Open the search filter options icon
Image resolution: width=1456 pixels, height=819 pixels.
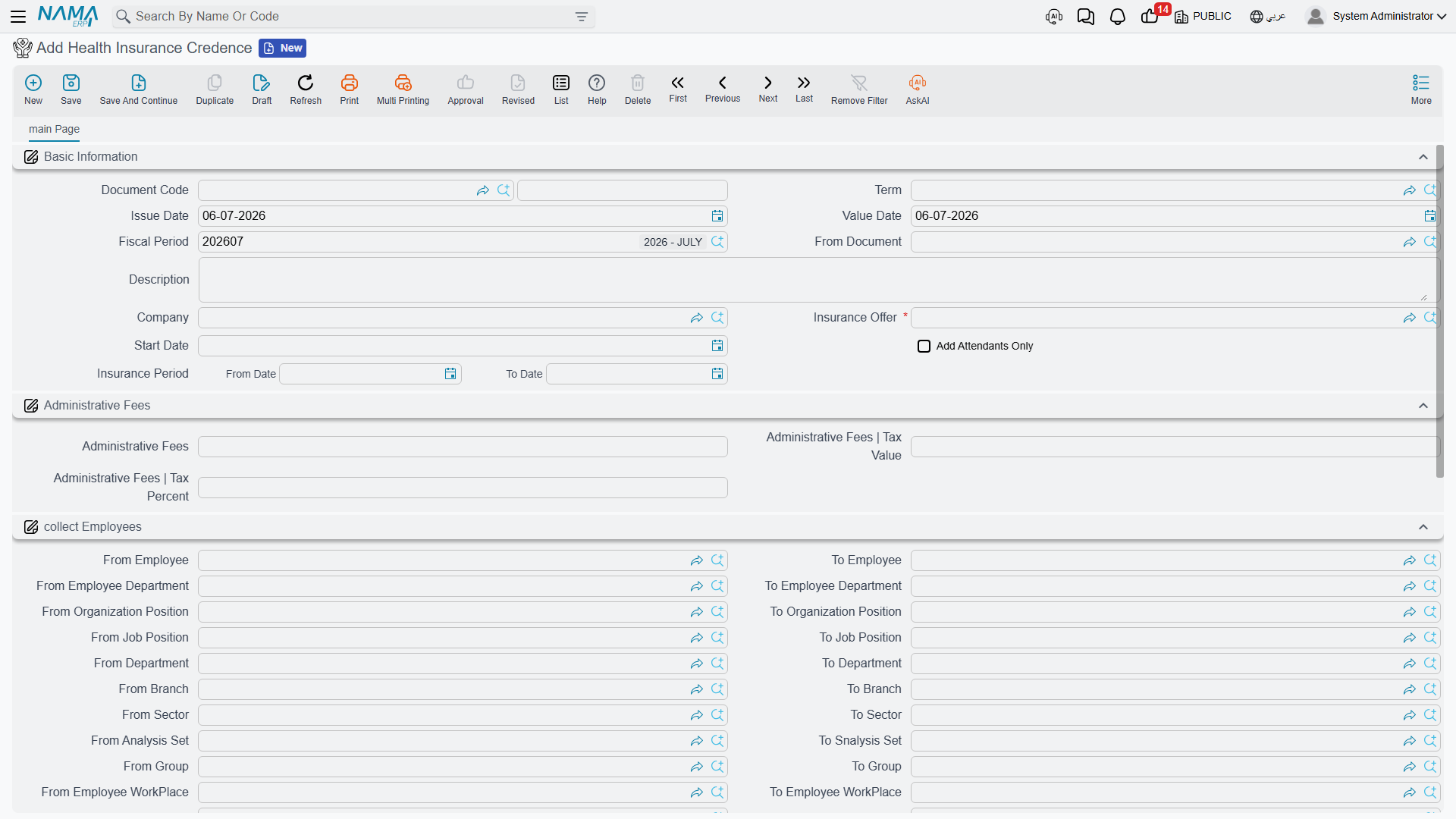[581, 17]
